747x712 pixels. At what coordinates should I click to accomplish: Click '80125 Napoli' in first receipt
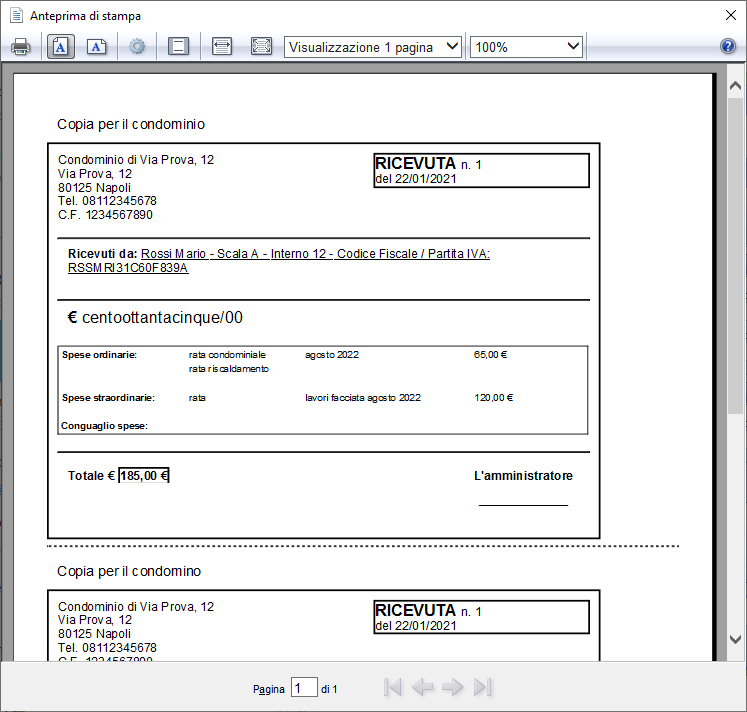[94, 188]
